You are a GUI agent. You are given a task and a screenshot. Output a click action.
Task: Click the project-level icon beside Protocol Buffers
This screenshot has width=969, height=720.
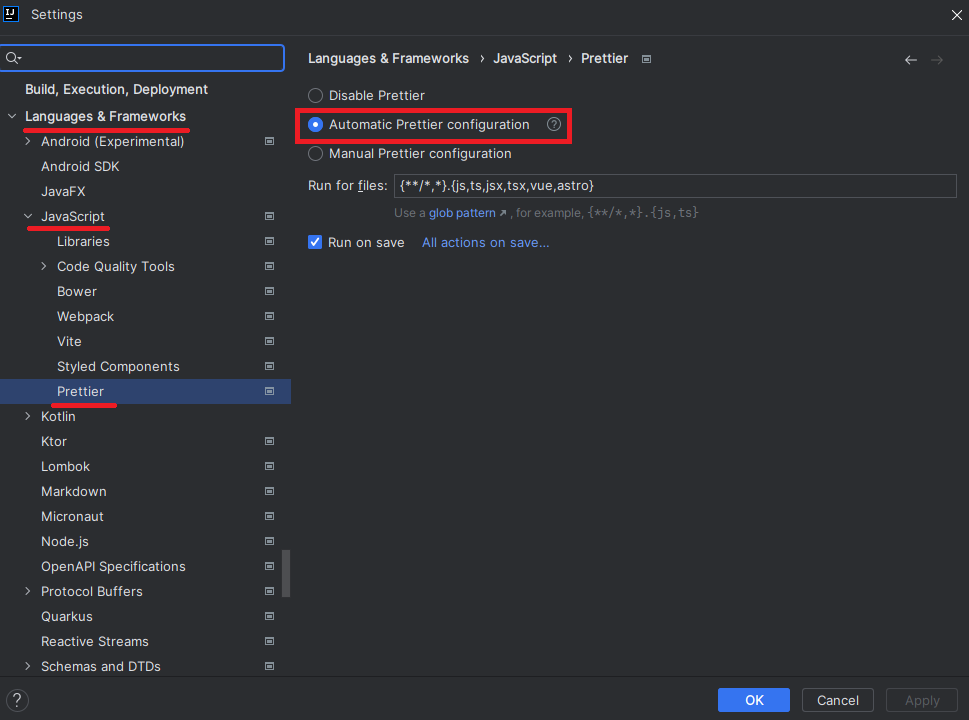coord(269,592)
